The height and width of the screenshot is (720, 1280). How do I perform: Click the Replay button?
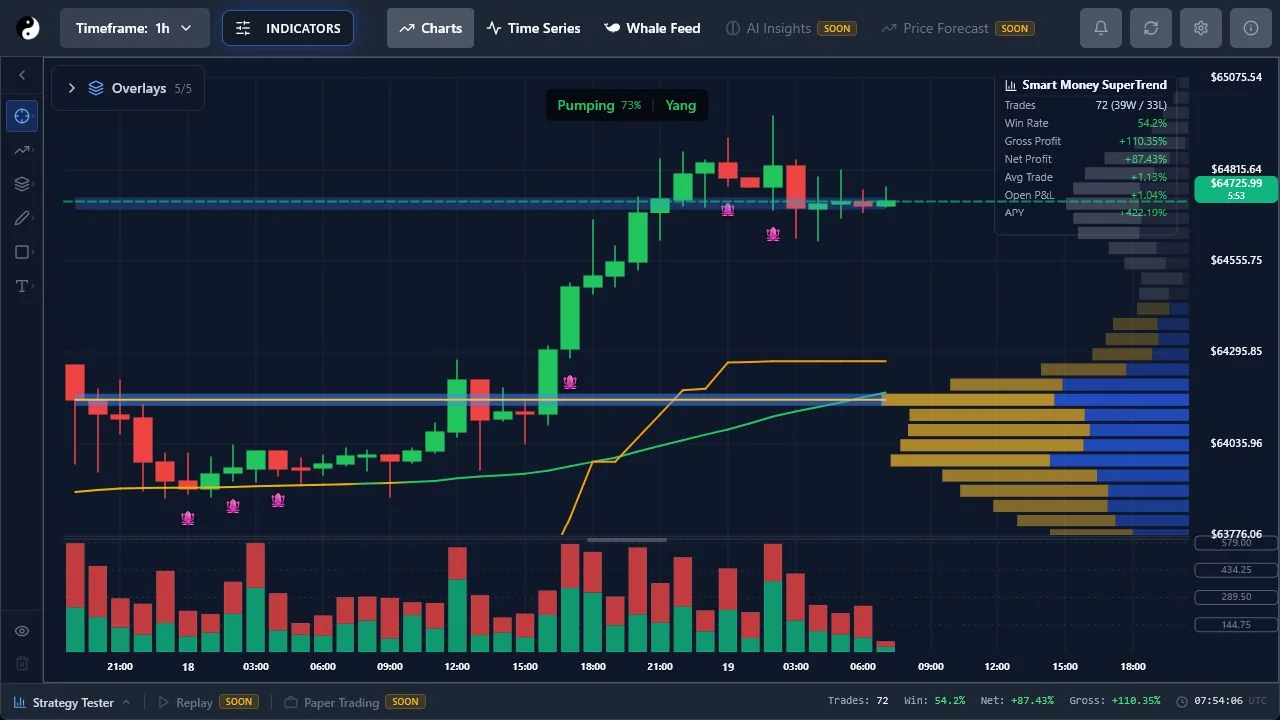(207, 702)
